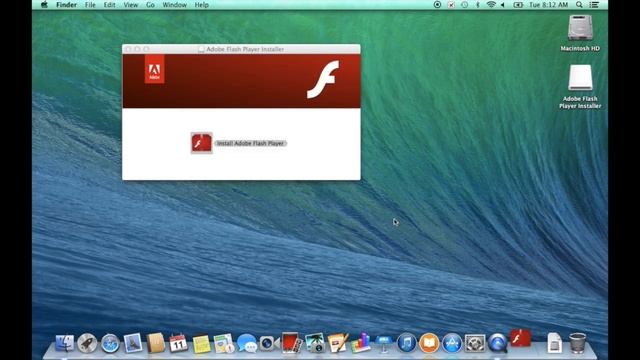Click the red Flash installer Dock icon

[x=520, y=338]
